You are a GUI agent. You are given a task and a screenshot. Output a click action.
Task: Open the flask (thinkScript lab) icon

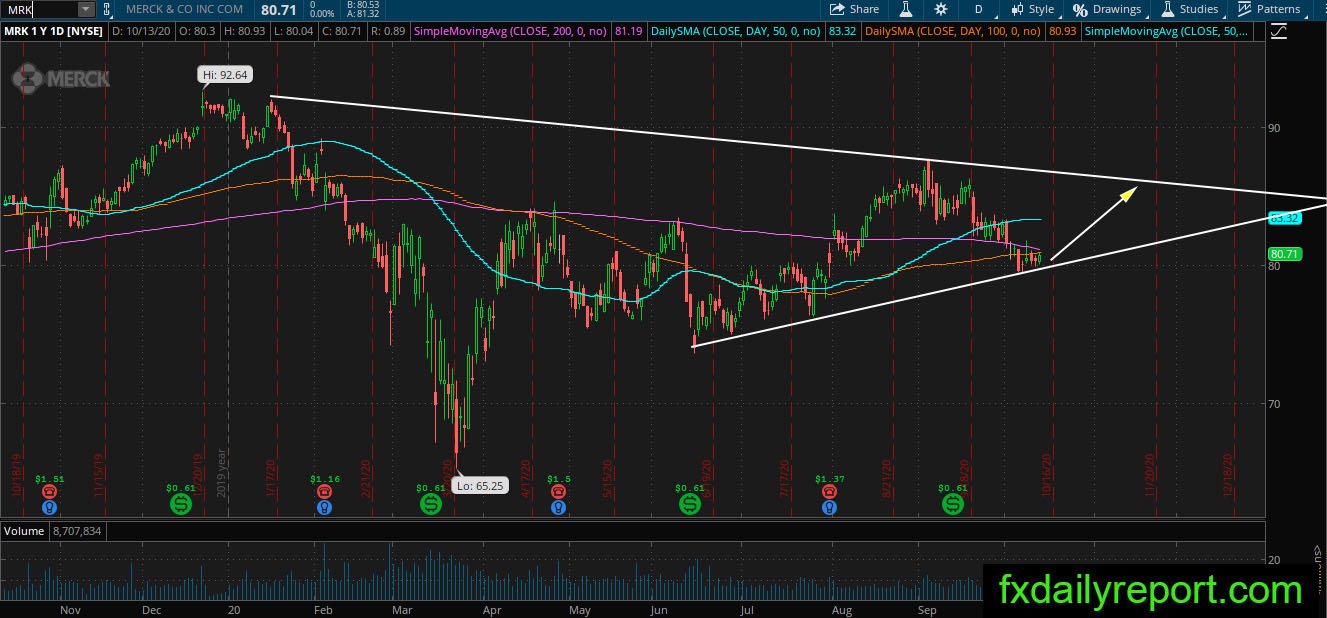click(906, 9)
